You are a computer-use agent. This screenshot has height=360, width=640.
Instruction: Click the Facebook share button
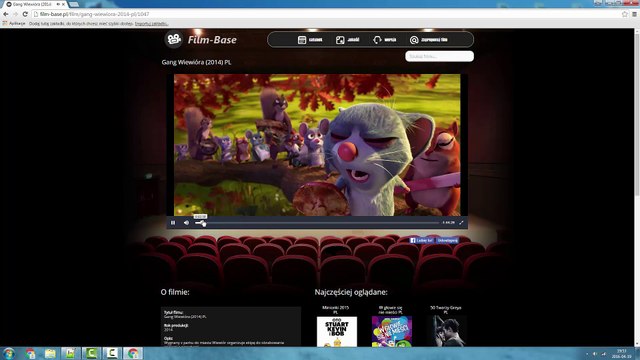447,240
